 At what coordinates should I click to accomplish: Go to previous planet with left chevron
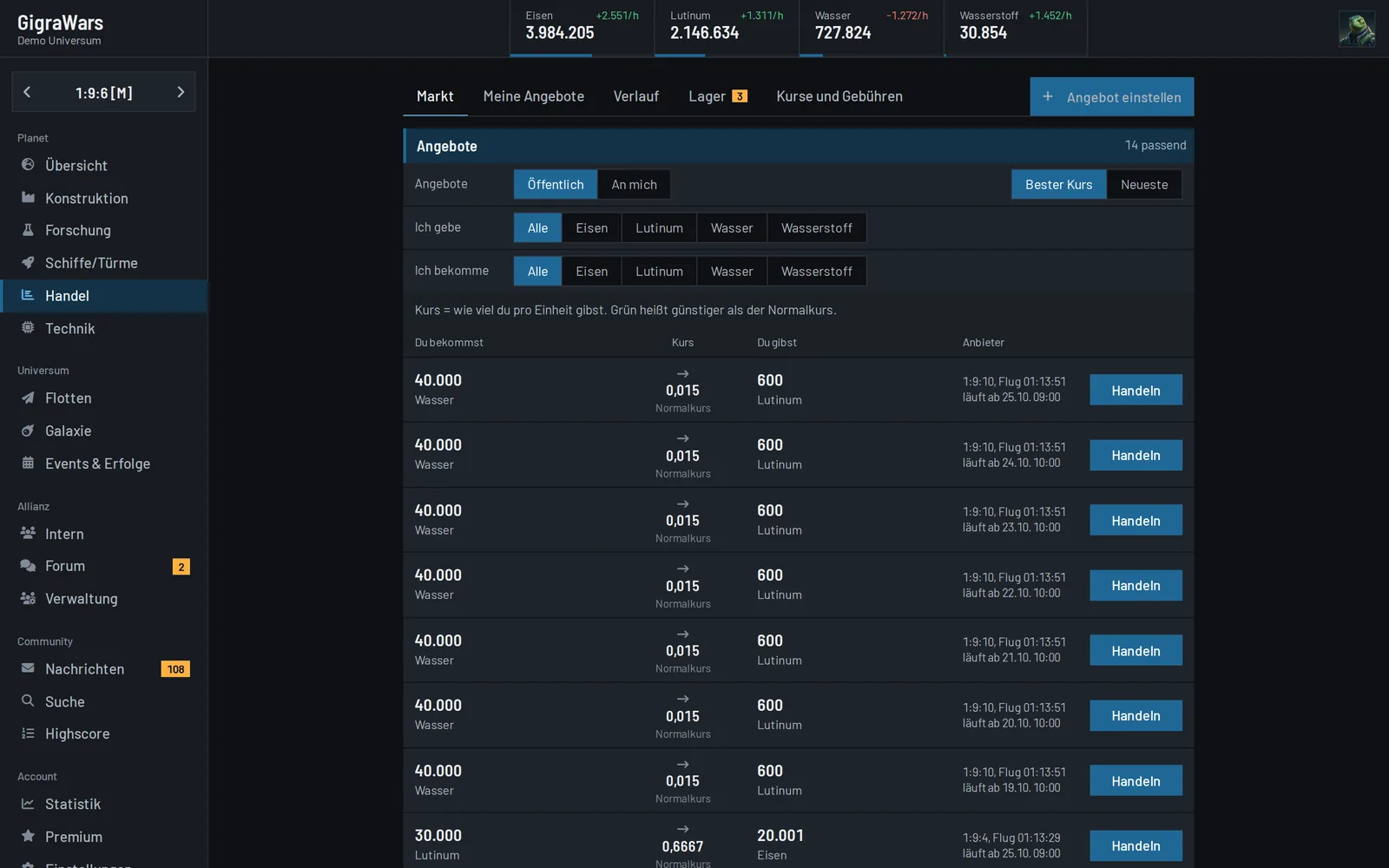[27, 92]
